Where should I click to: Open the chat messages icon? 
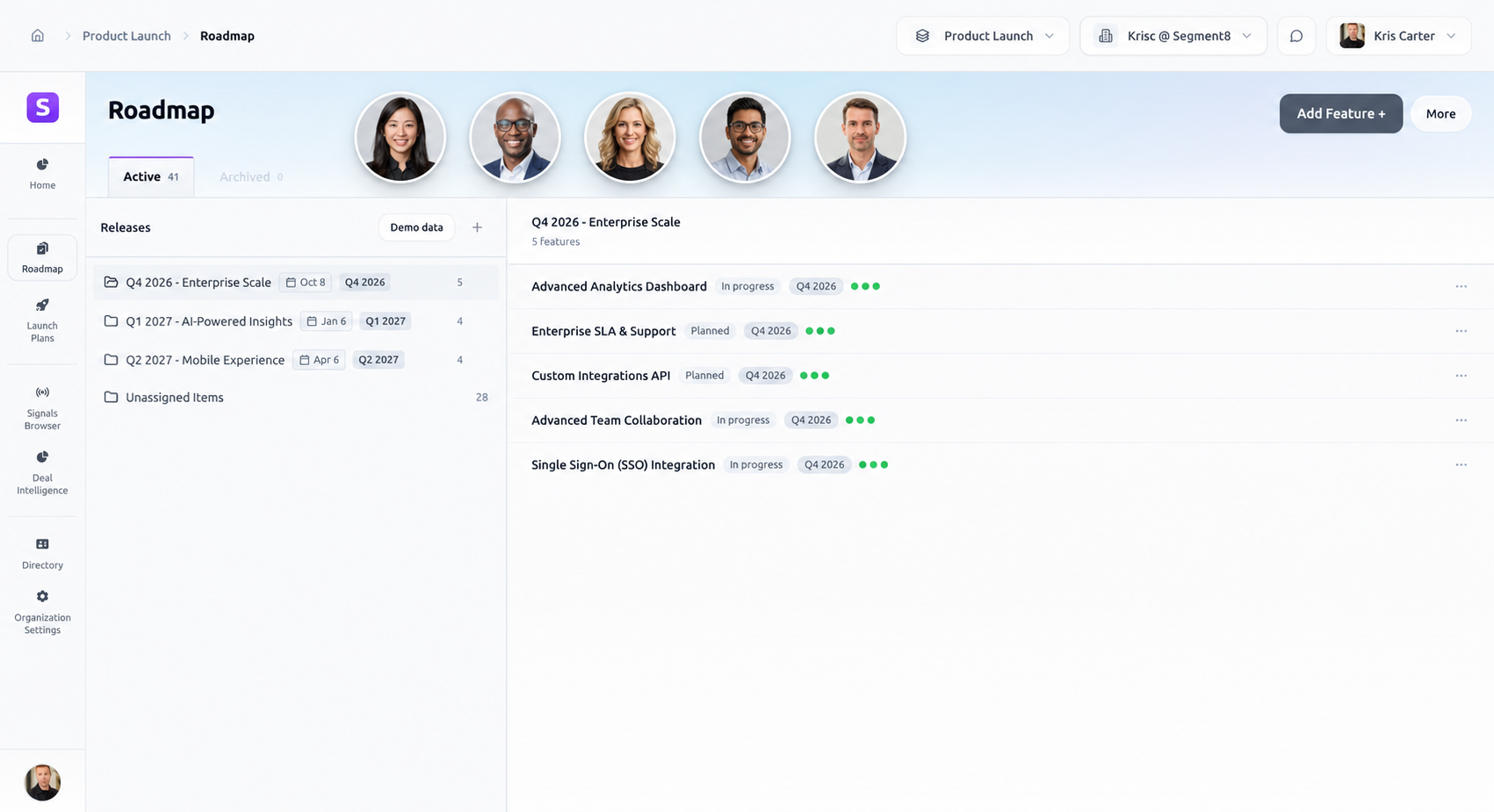point(1296,36)
